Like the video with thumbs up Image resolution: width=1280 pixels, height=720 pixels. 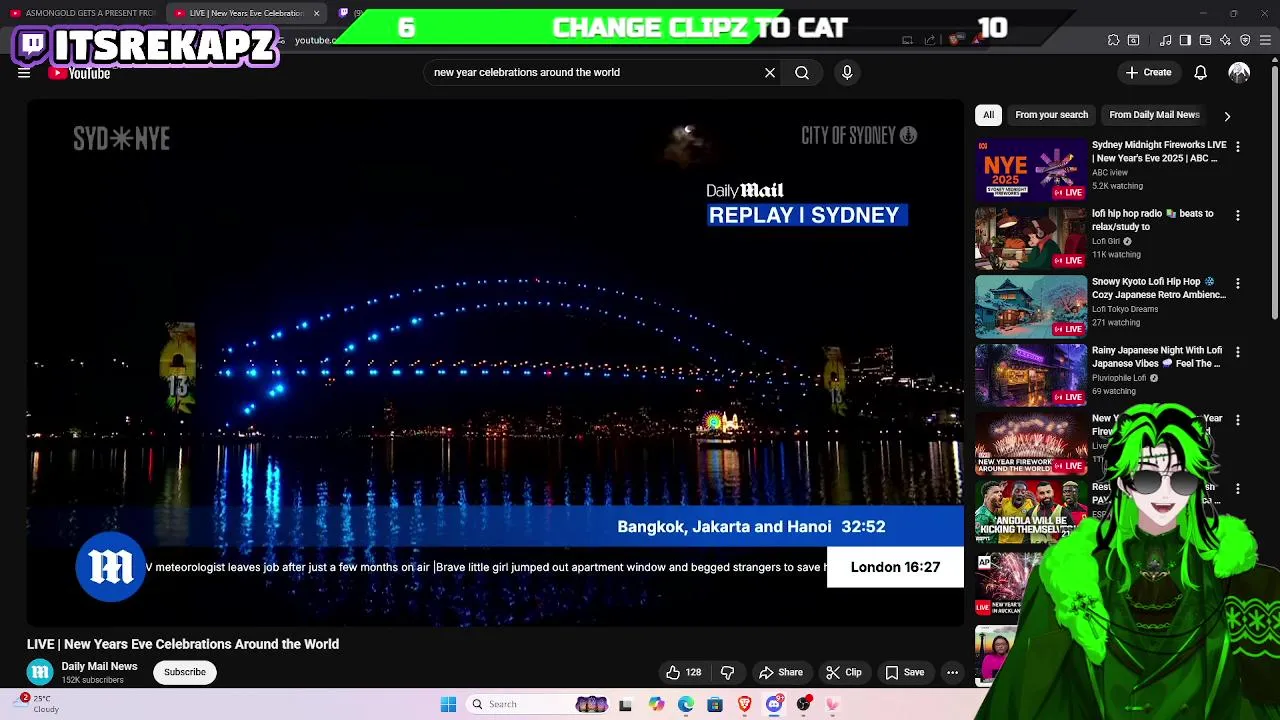click(684, 673)
